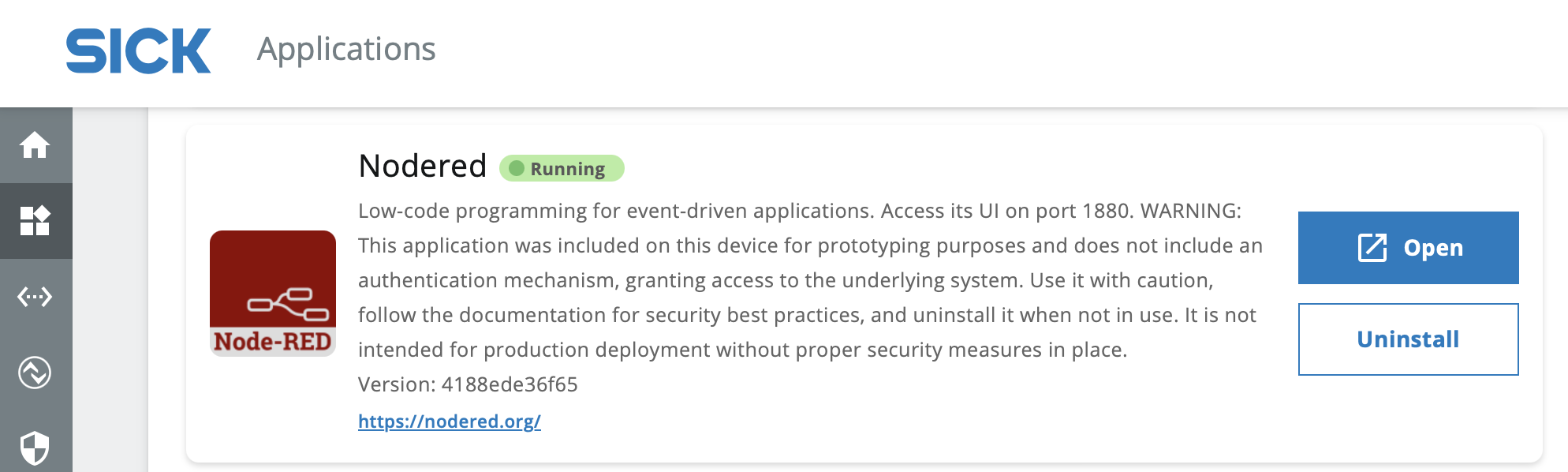
Task: Click the external-link icon on Open button
Action: tap(1372, 248)
